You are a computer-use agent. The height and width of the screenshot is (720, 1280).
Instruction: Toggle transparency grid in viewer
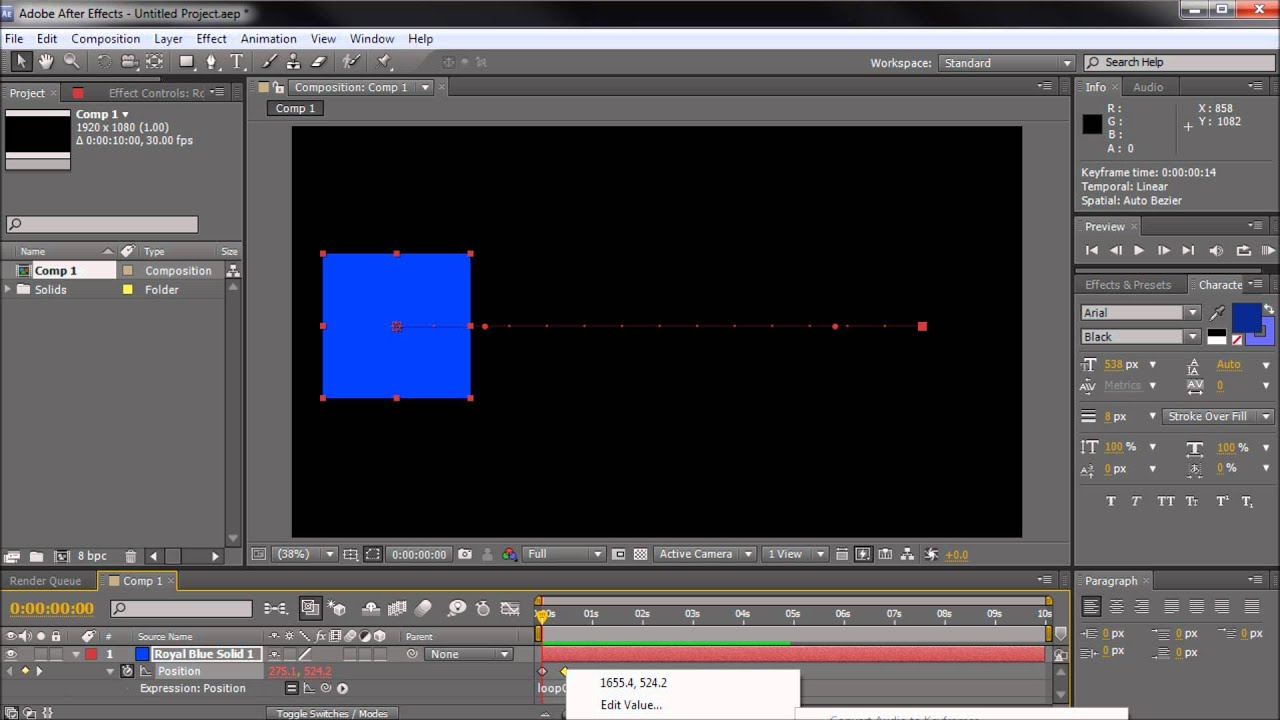(640, 554)
